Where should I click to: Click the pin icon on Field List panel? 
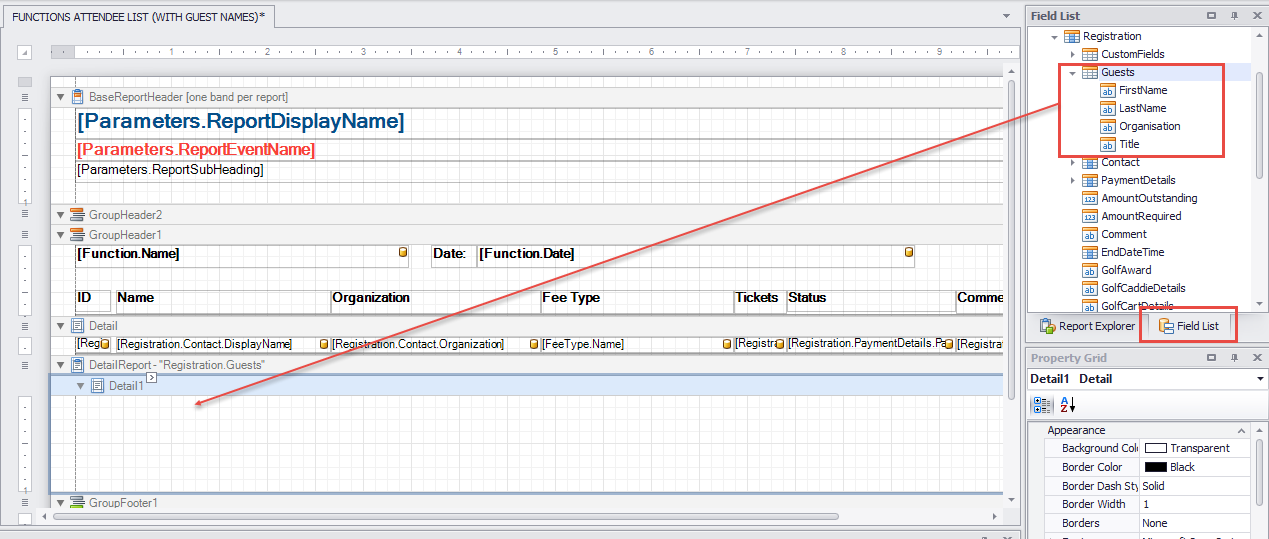tap(1234, 16)
